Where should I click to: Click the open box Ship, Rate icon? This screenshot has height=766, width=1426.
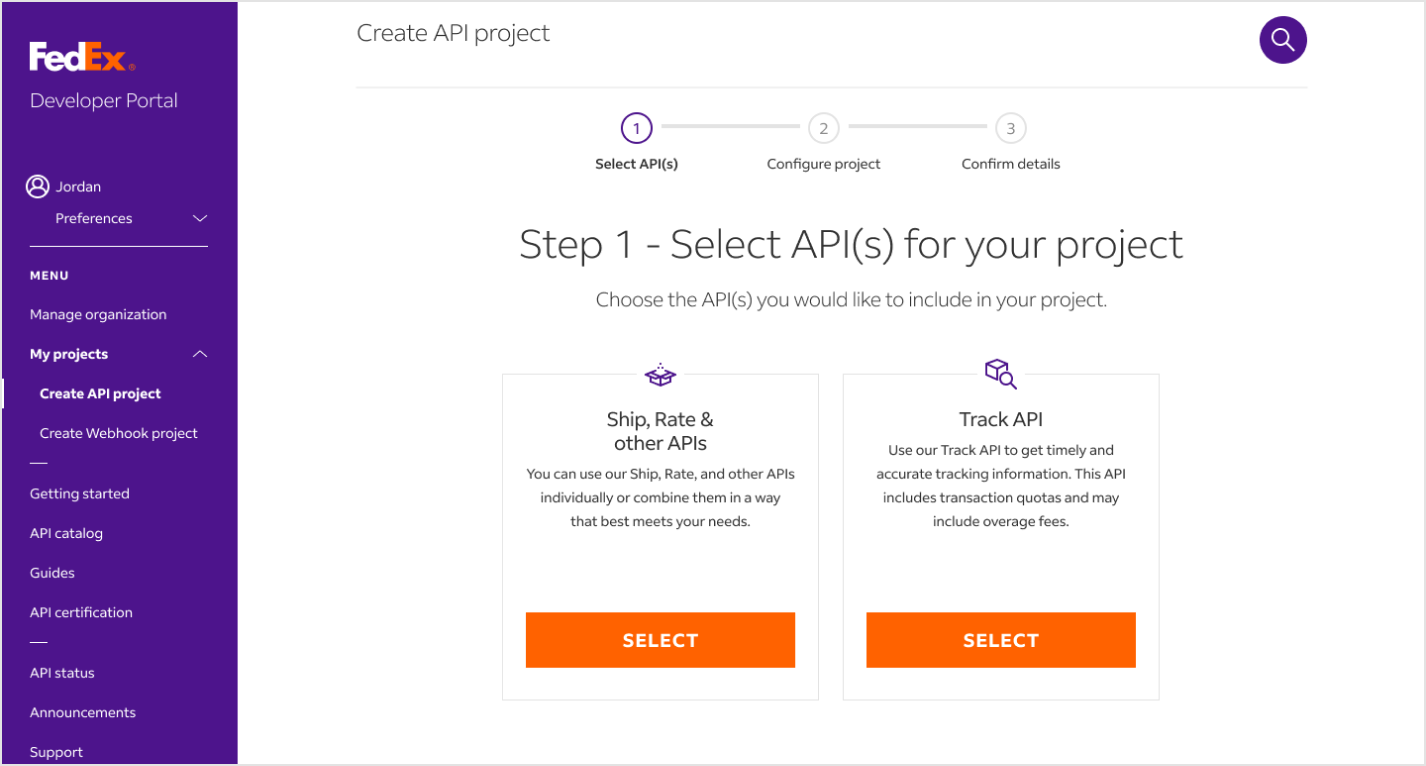(x=660, y=376)
